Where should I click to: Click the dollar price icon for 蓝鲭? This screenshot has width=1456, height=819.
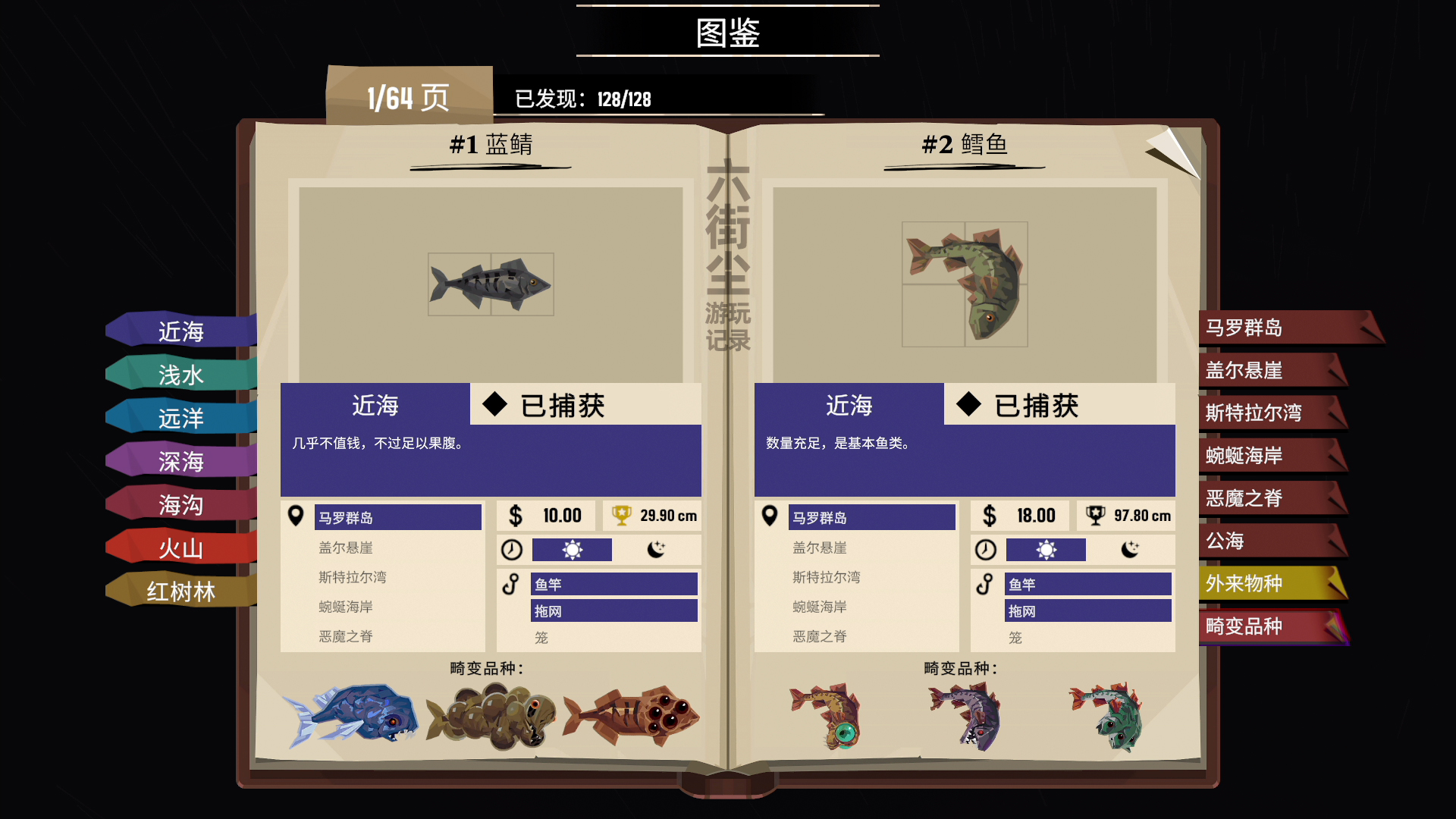click(x=516, y=516)
